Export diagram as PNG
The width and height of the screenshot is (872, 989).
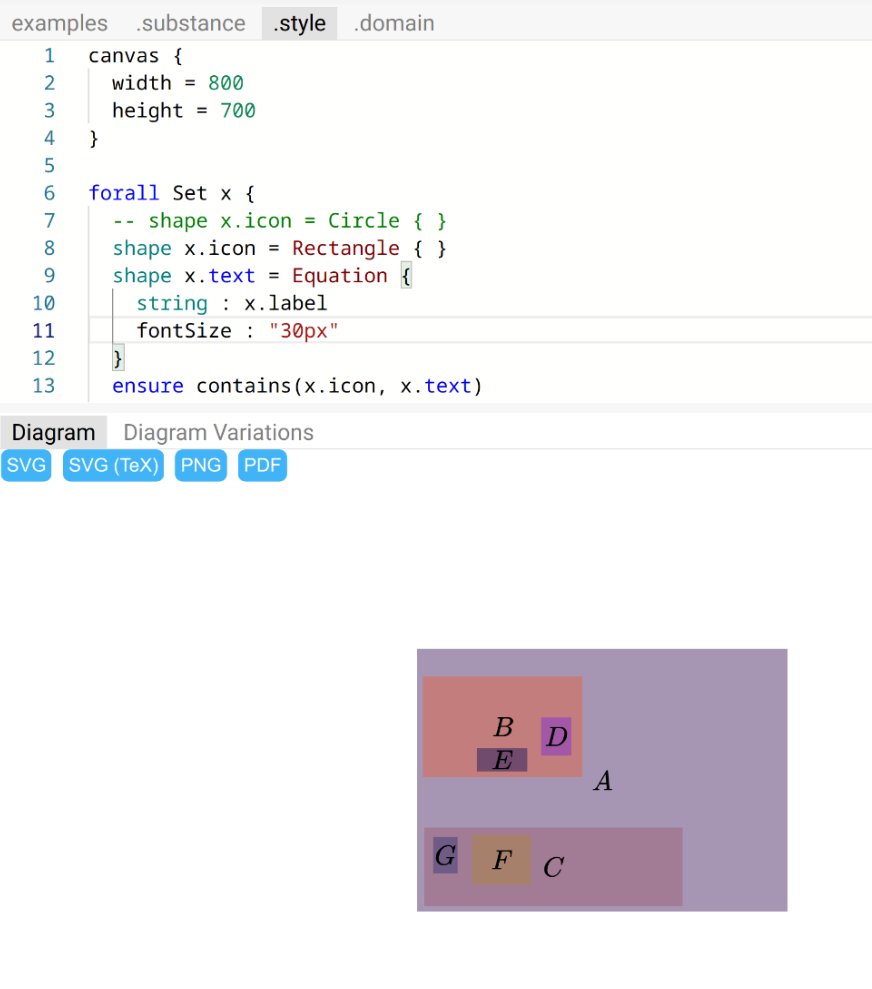pyautogui.click(x=201, y=465)
